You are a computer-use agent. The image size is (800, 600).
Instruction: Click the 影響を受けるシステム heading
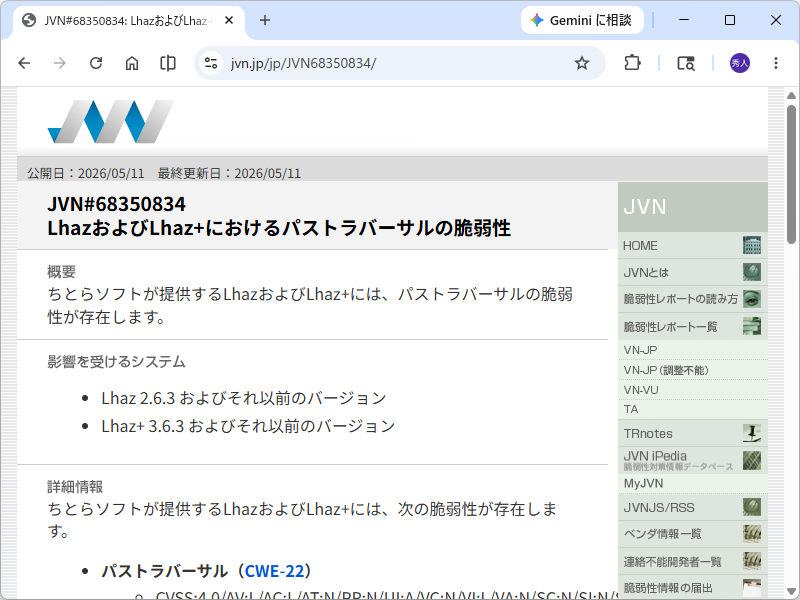coord(116,362)
